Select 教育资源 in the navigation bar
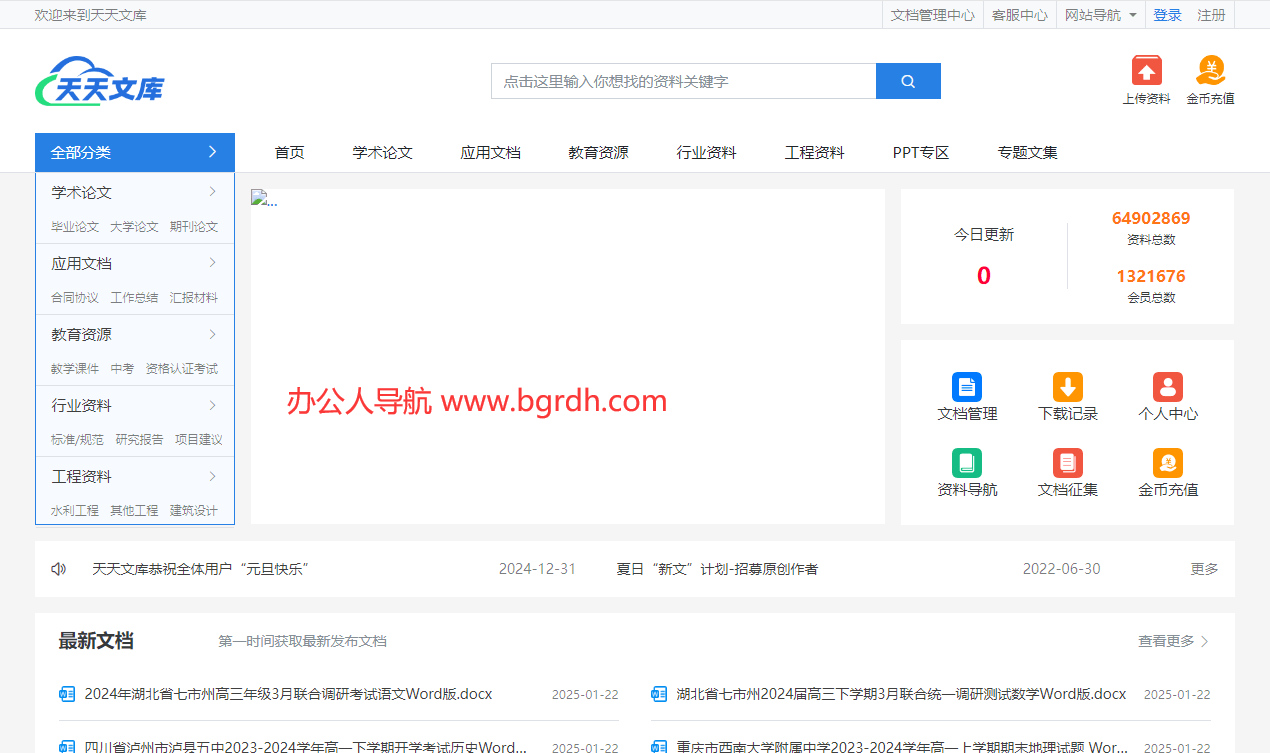This screenshot has height=753, width=1270. point(598,153)
